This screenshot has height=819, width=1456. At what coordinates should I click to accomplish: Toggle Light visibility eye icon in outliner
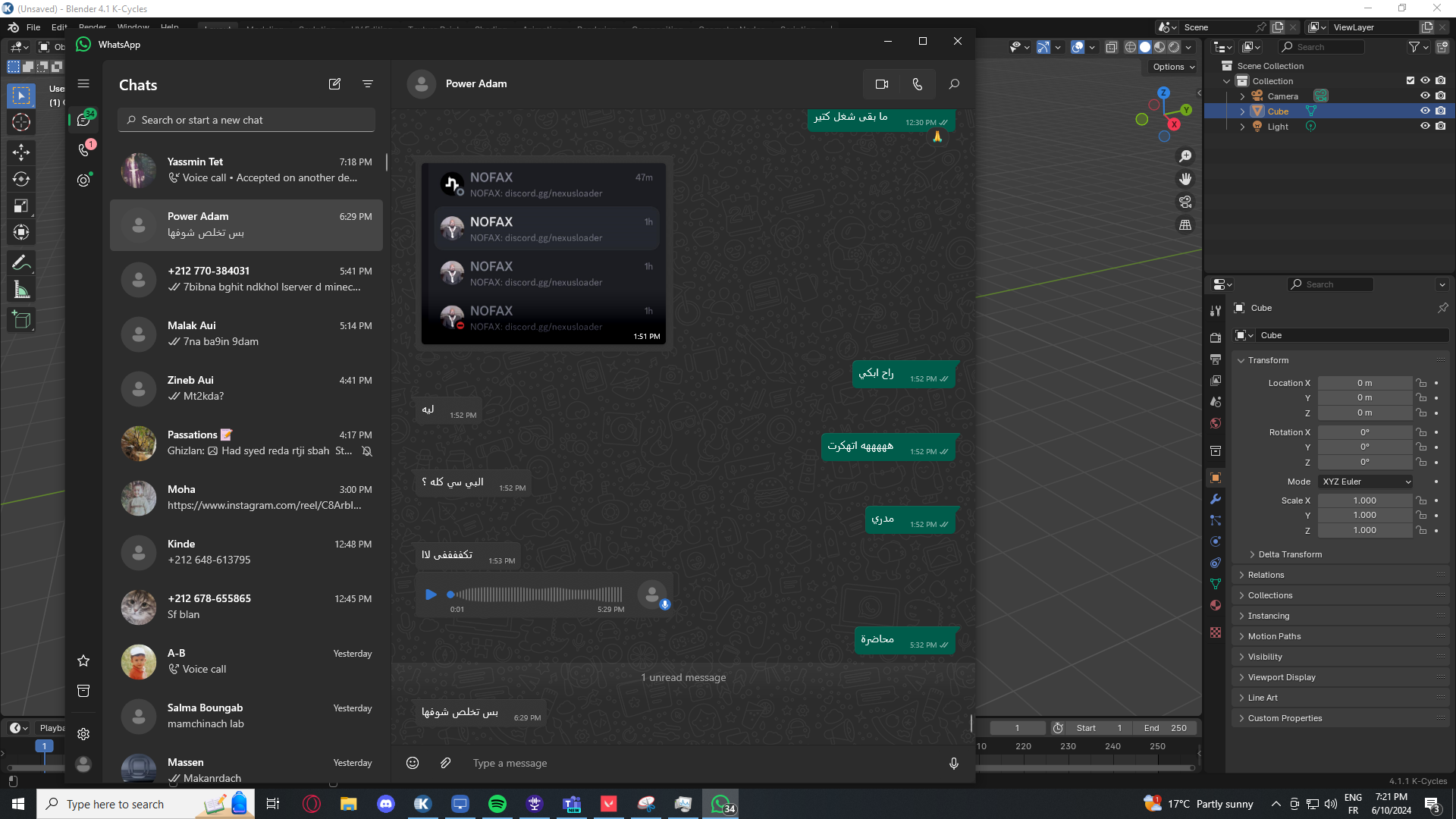click(x=1425, y=127)
